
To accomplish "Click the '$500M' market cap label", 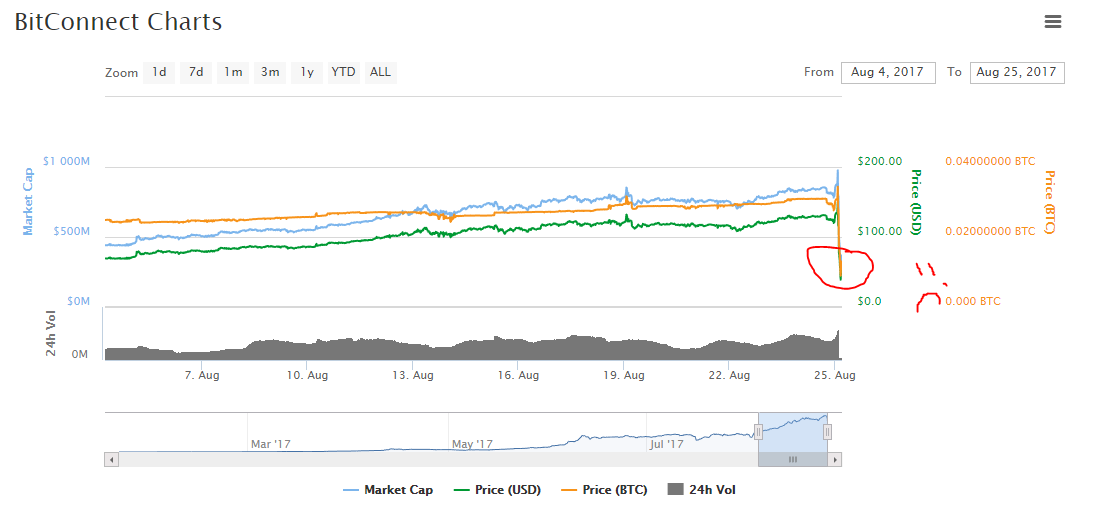I will pos(71,231).
